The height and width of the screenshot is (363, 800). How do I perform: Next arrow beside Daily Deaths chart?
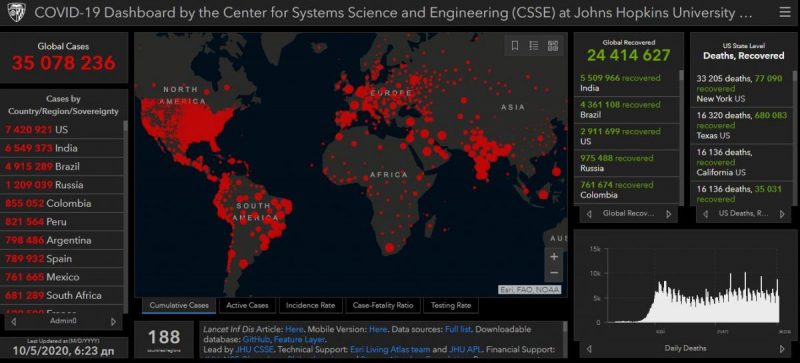(x=782, y=349)
